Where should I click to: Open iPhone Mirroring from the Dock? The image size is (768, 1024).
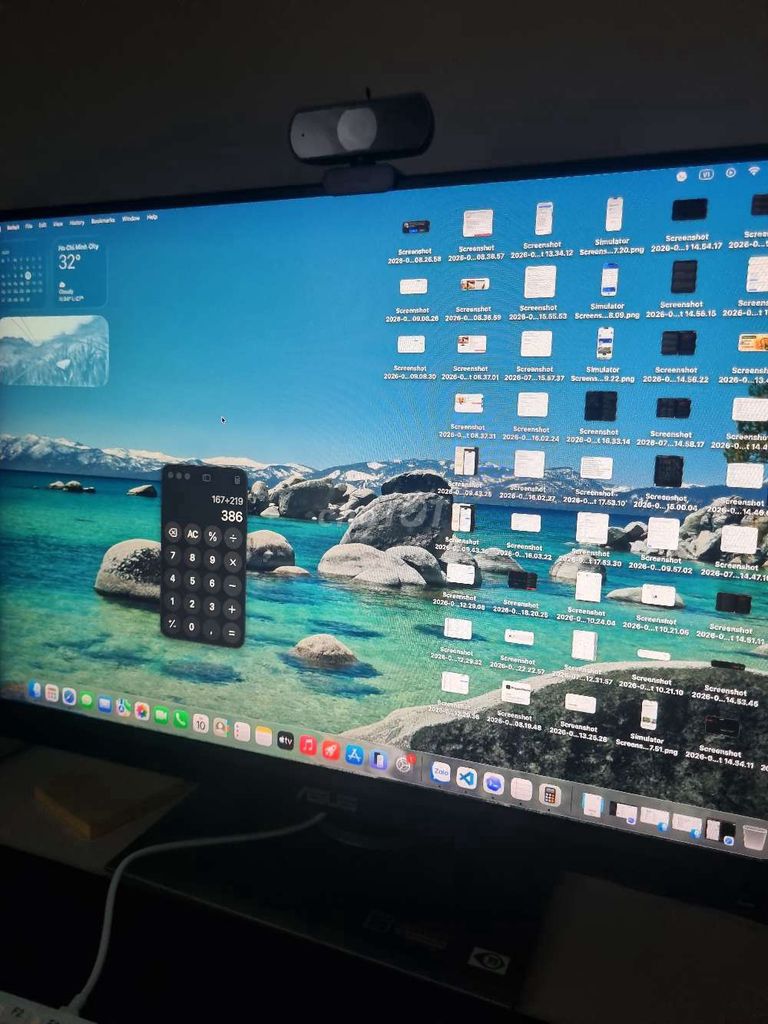(378, 760)
